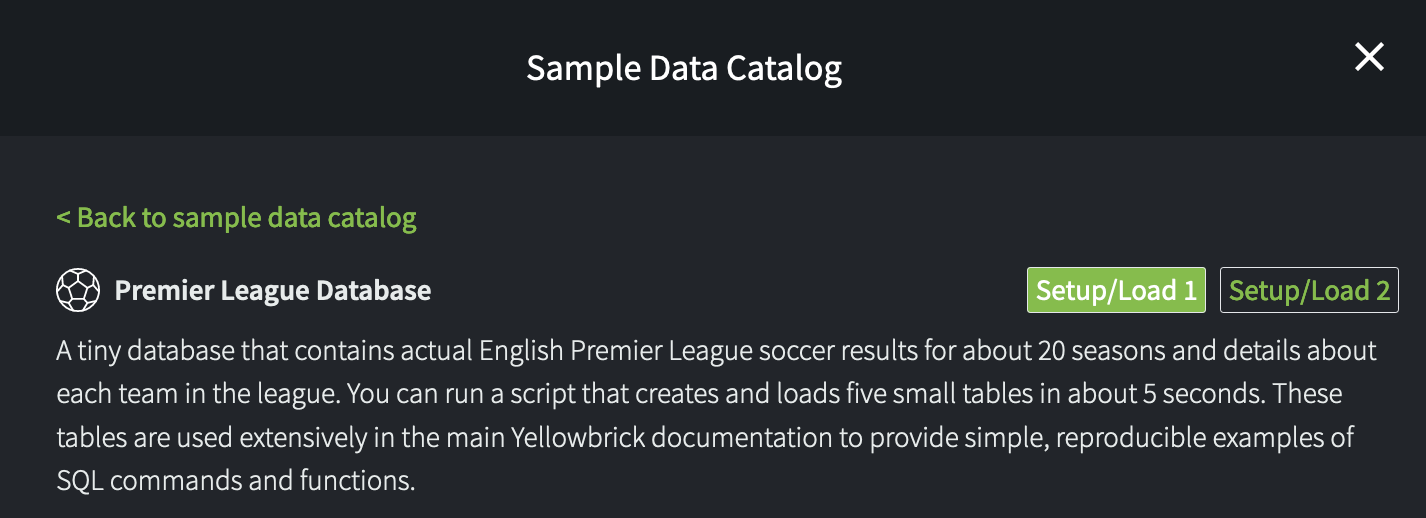
Task: Click the Sample Data Catalog header title
Action: coord(684,68)
